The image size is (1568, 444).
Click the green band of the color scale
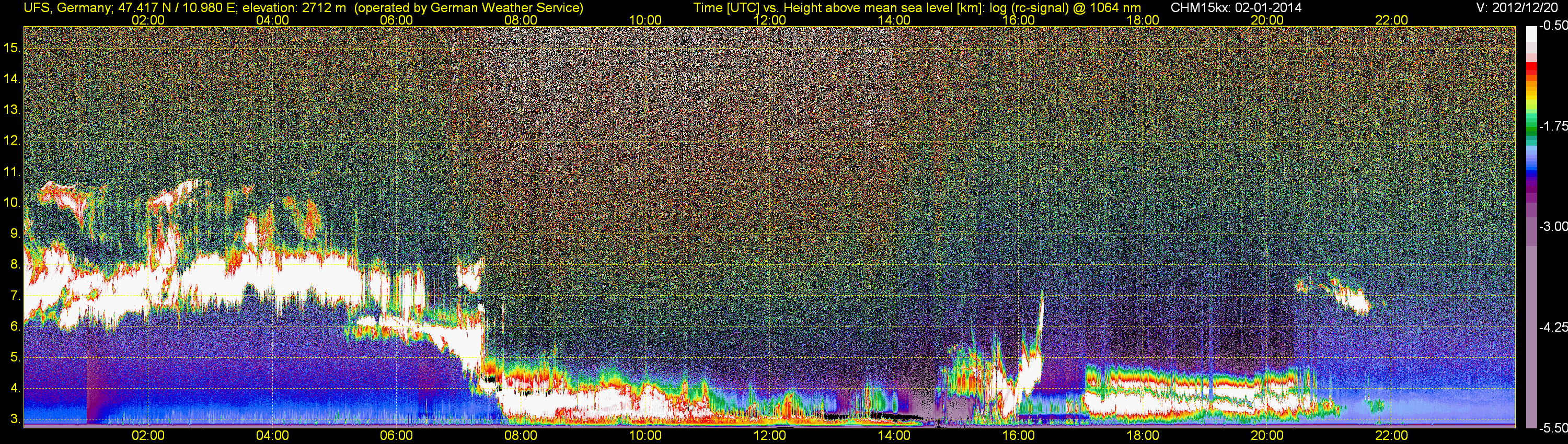(1531, 125)
